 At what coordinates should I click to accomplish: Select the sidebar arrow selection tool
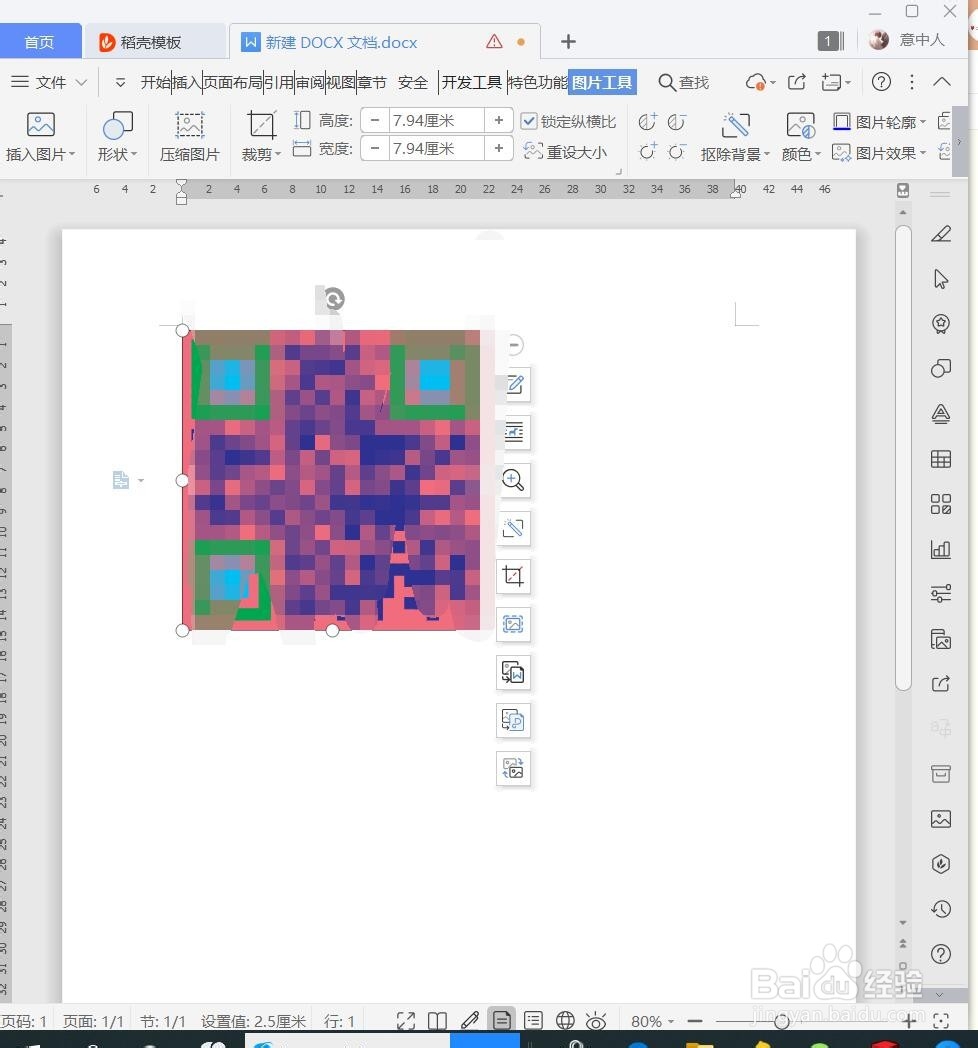[941, 279]
